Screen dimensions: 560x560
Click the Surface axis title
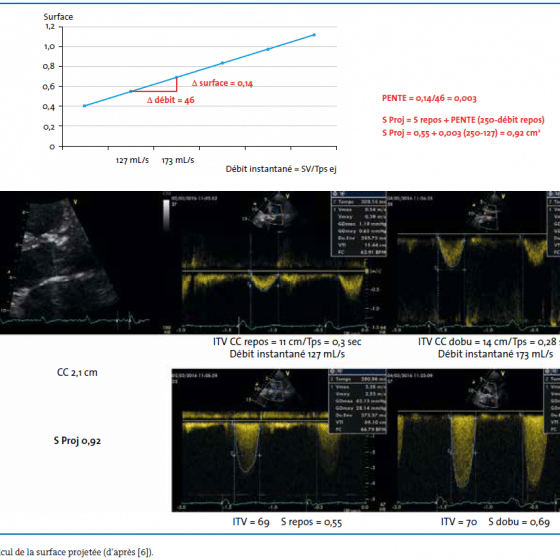58,17
